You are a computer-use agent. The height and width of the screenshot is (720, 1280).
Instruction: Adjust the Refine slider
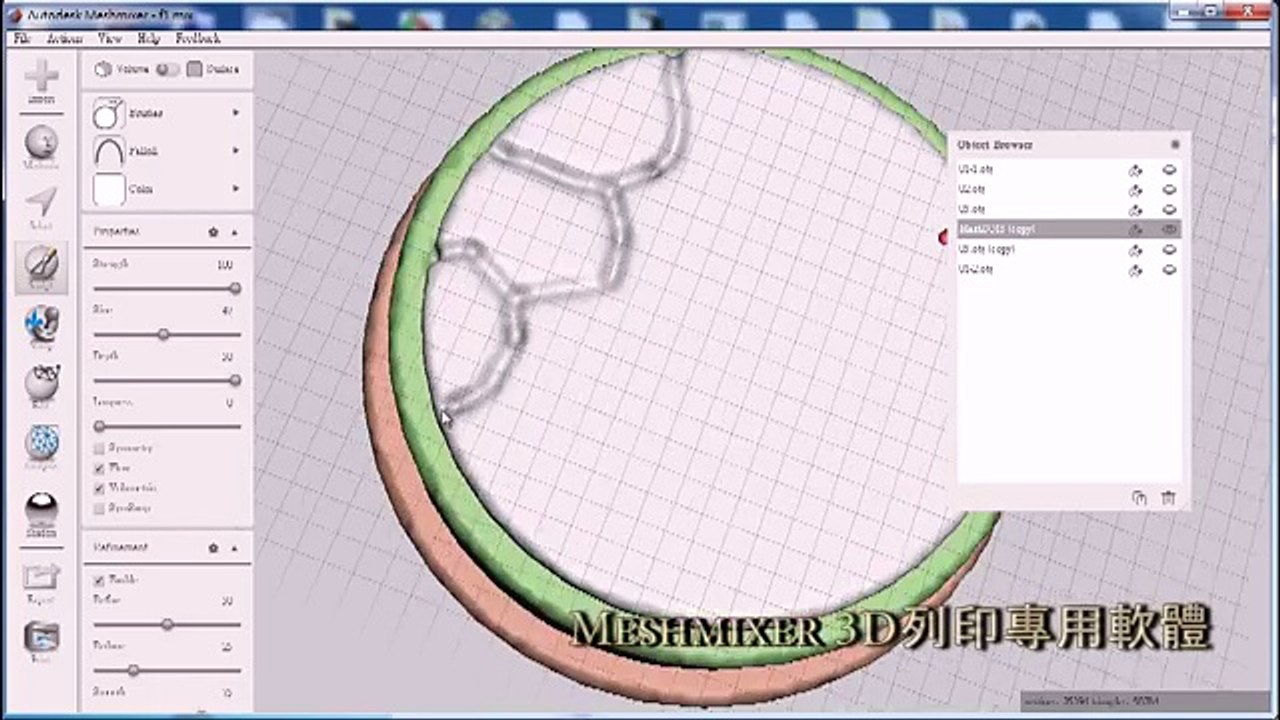click(x=167, y=624)
